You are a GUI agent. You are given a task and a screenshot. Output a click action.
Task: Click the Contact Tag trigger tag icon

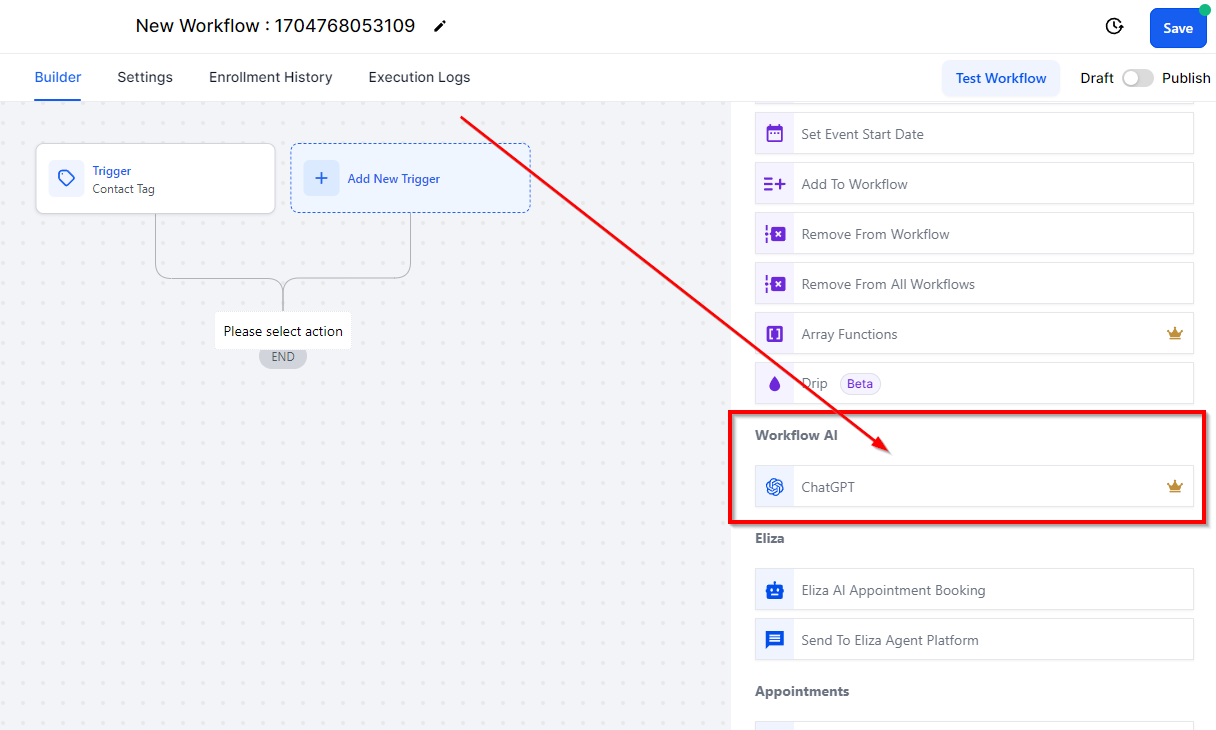66,178
